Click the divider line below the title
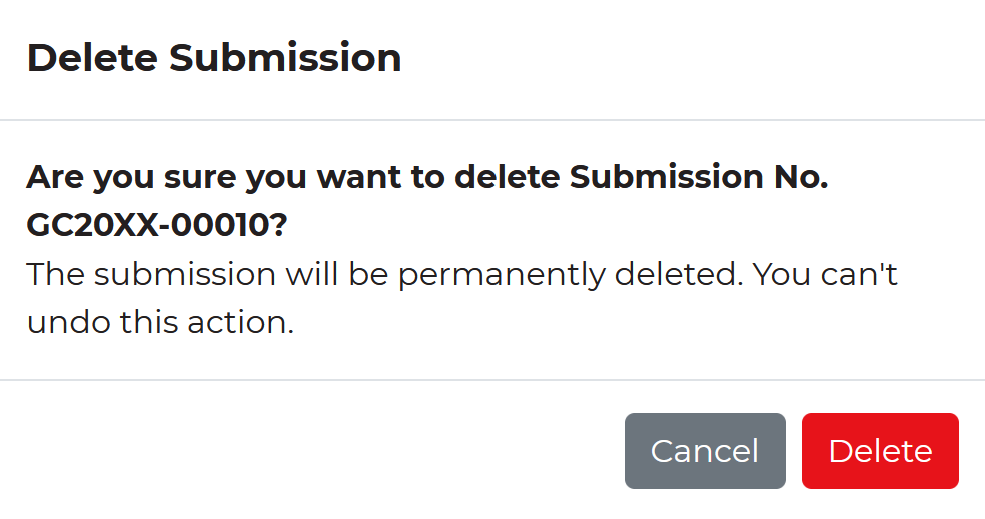985x519 pixels. click(x=492, y=120)
